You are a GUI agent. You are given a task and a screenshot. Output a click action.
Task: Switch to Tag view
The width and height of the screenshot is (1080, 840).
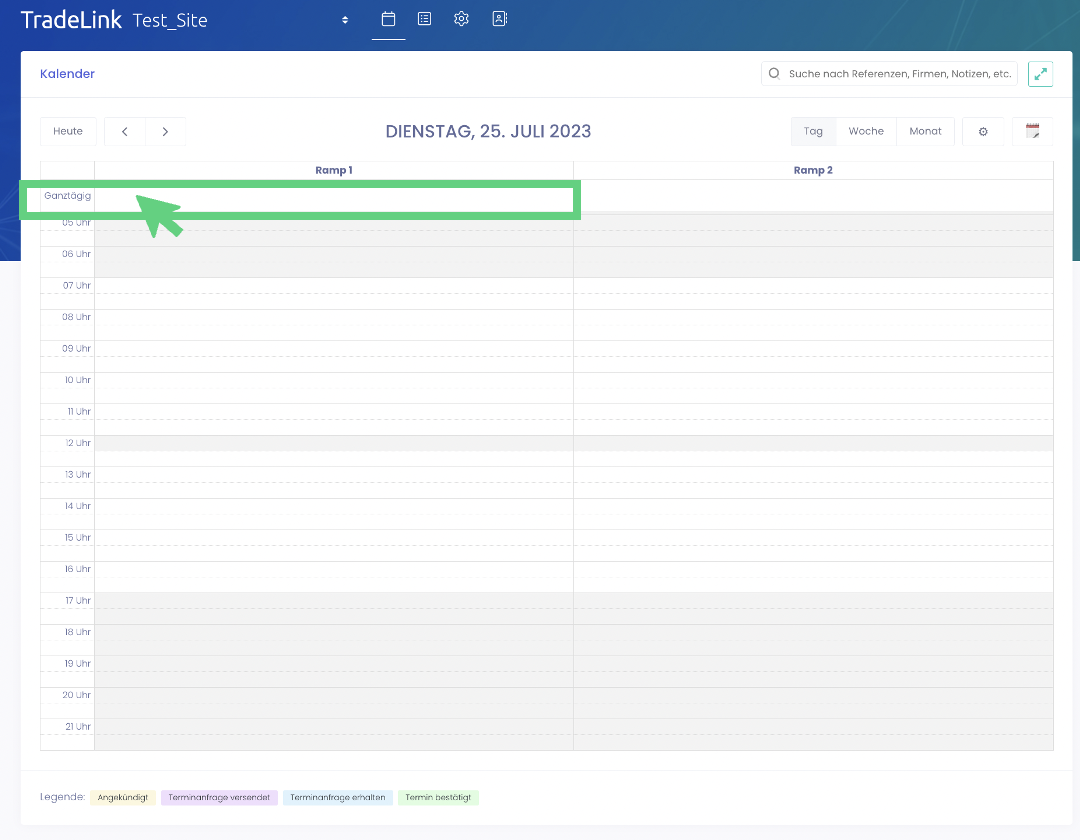click(813, 132)
